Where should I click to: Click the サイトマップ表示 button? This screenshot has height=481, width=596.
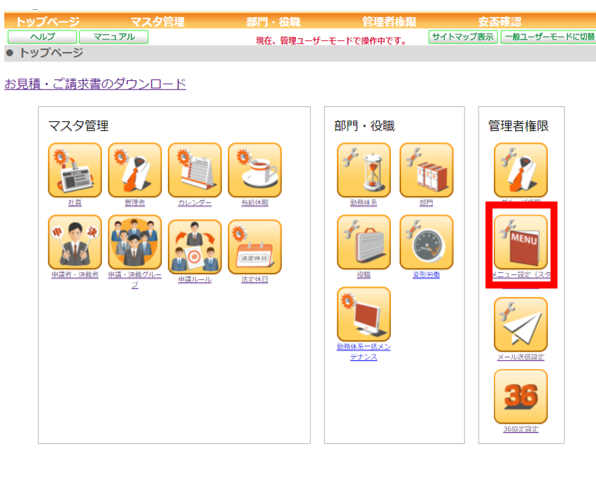pos(463,37)
